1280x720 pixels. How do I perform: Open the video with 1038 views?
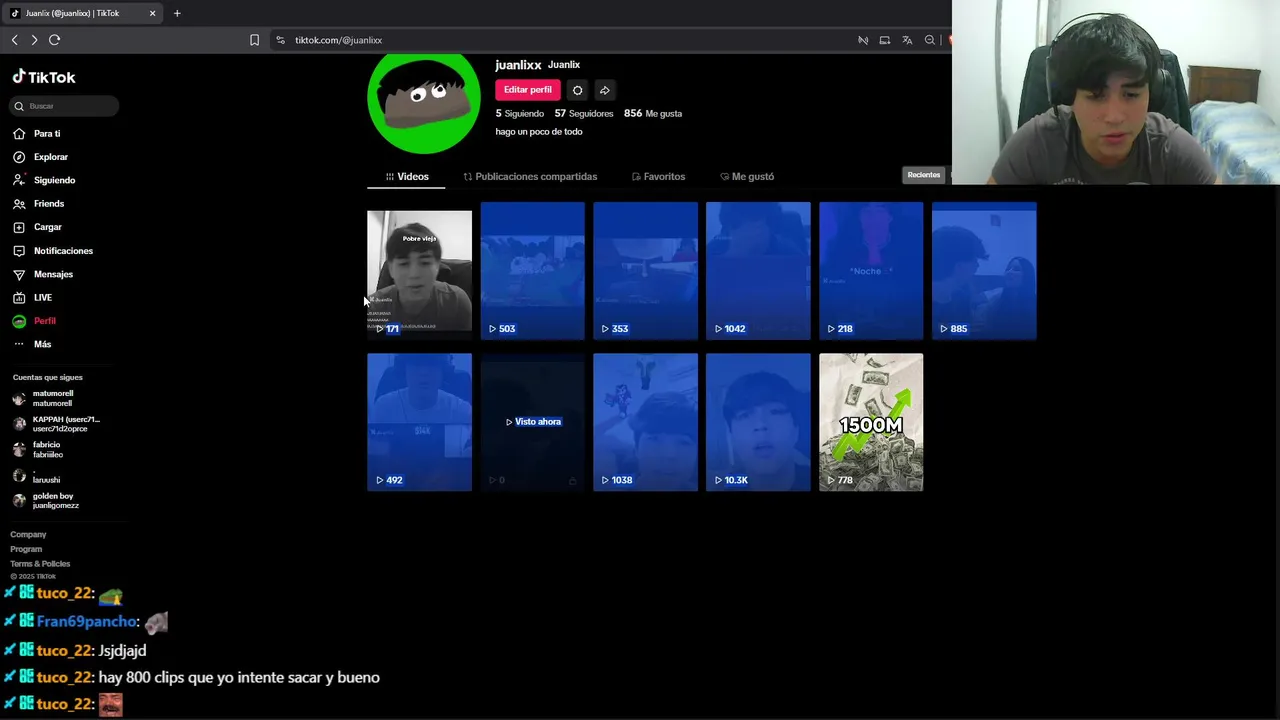pyautogui.click(x=645, y=422)
